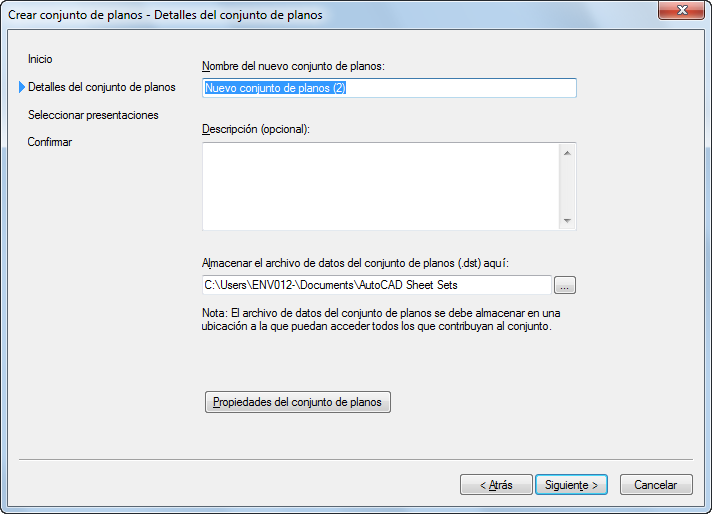
Task: Click the .dst file storage path field
Action: coord(376,286)
